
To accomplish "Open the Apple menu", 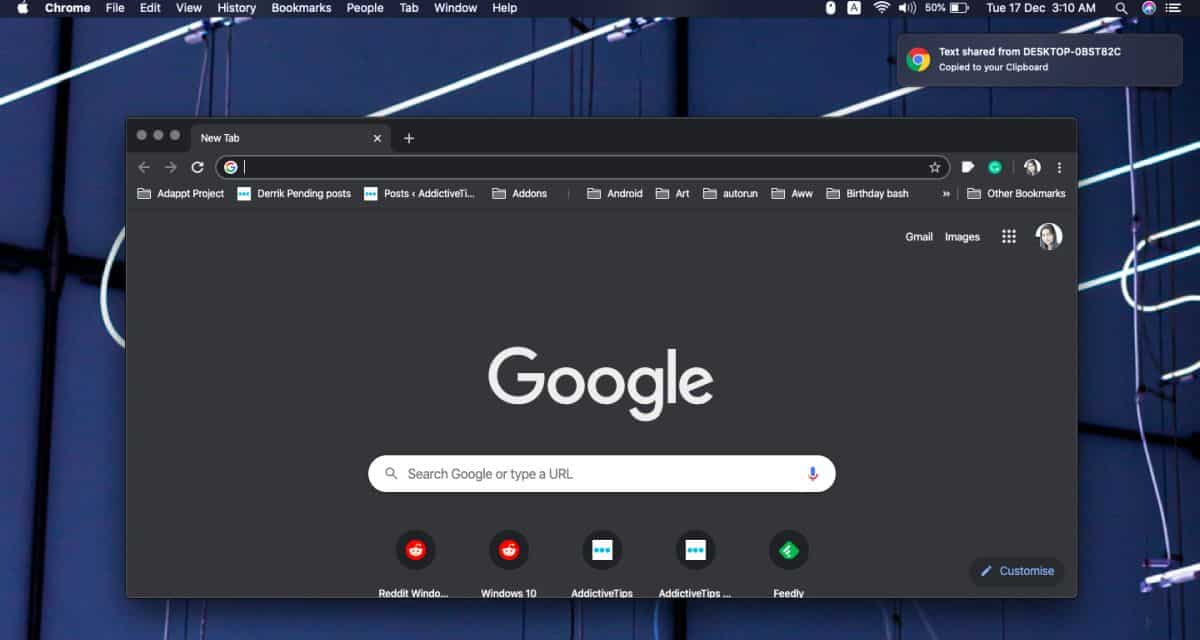I will [23, 8].
